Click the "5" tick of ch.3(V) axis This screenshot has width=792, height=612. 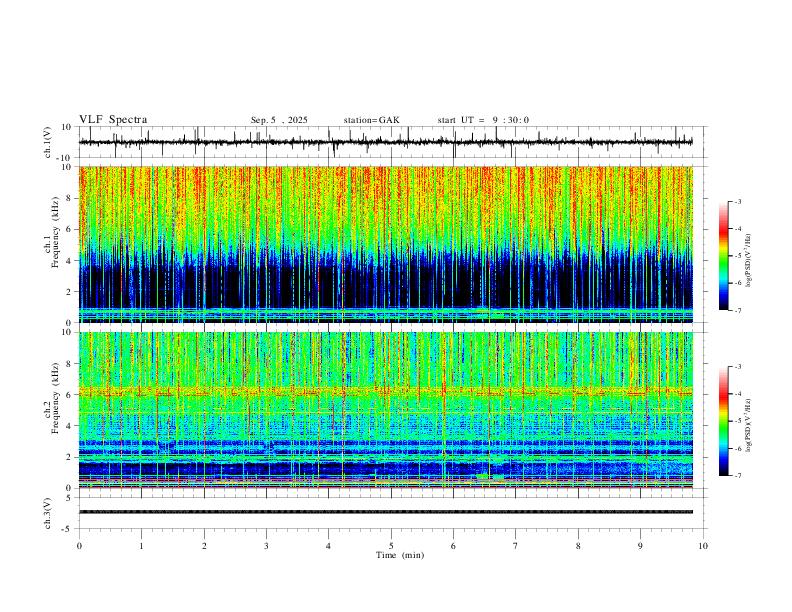click(x=70, y=498)
